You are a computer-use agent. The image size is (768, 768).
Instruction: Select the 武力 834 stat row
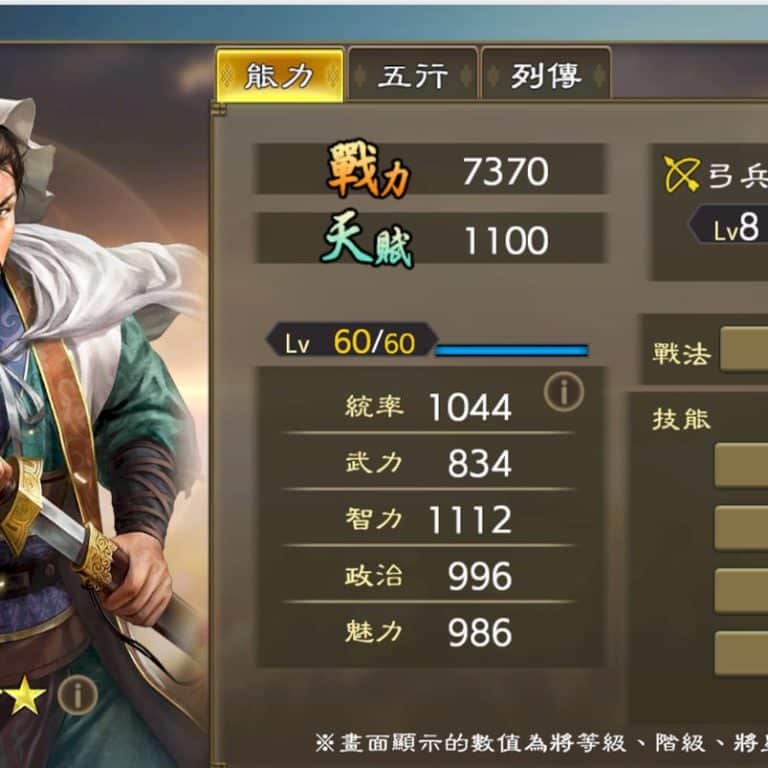(428, 462)
